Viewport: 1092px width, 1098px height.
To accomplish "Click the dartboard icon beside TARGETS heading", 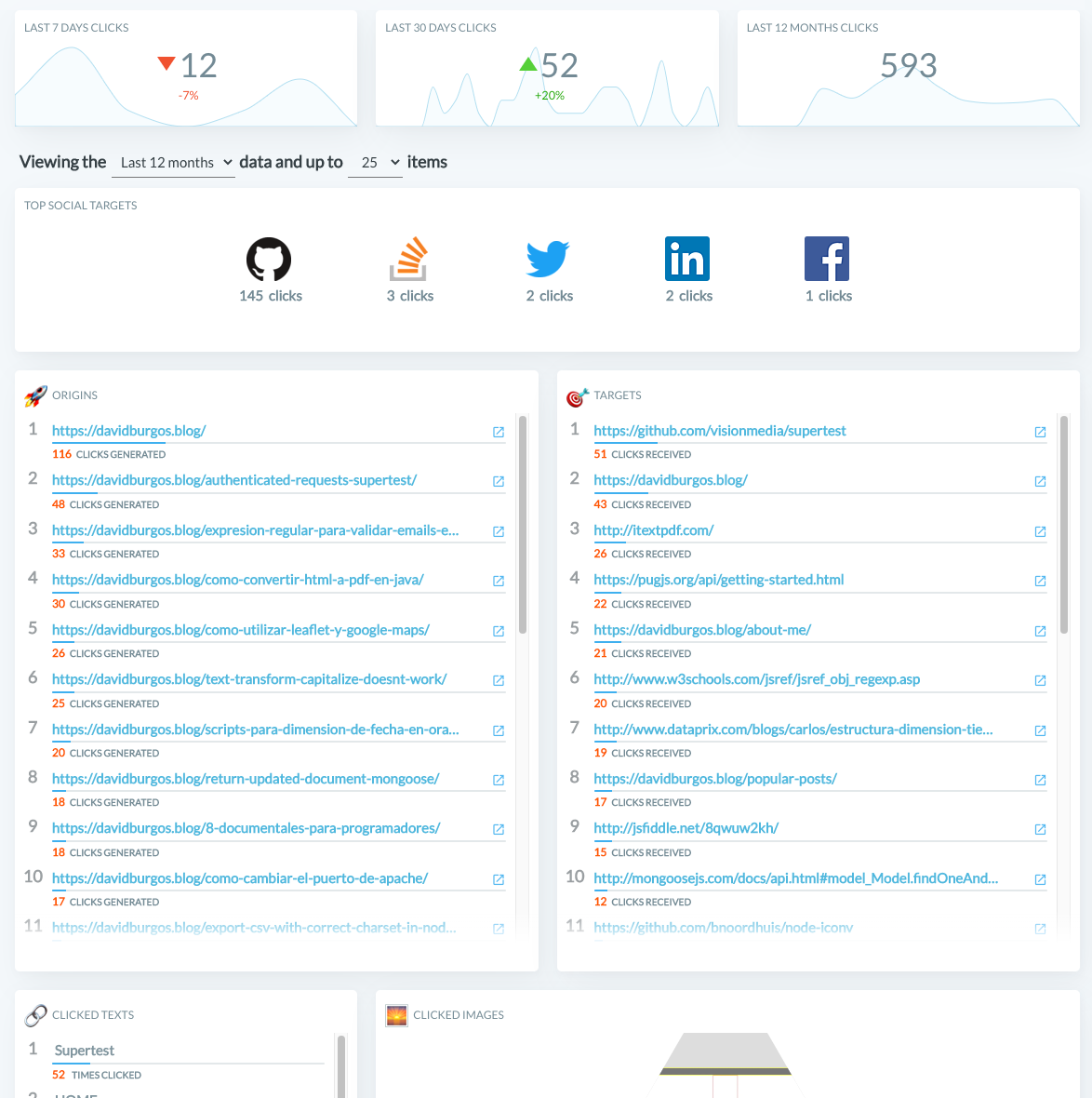I will [575, 395].
